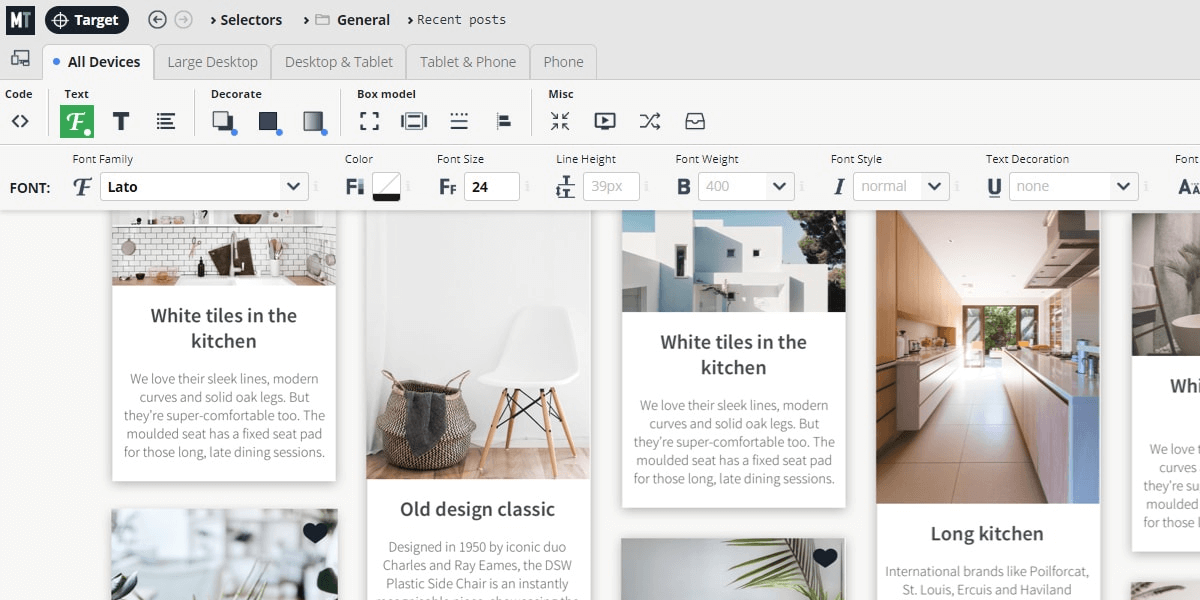The image size is (1200, 600).
Task: Toggle heart on the bottom-left post image
Action: click(315, 532)
